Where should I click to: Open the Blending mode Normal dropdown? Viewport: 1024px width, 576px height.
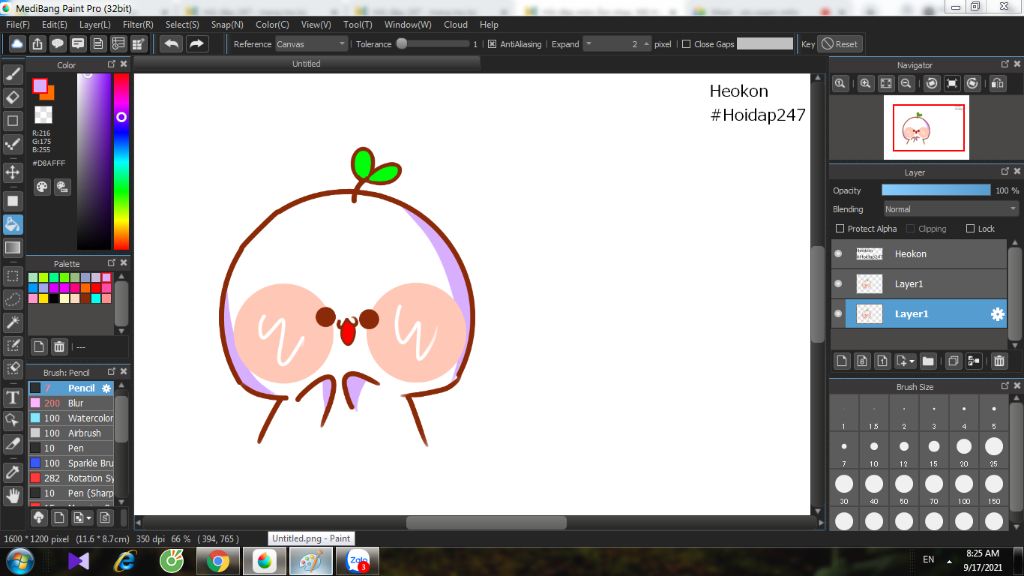(951, 209)
